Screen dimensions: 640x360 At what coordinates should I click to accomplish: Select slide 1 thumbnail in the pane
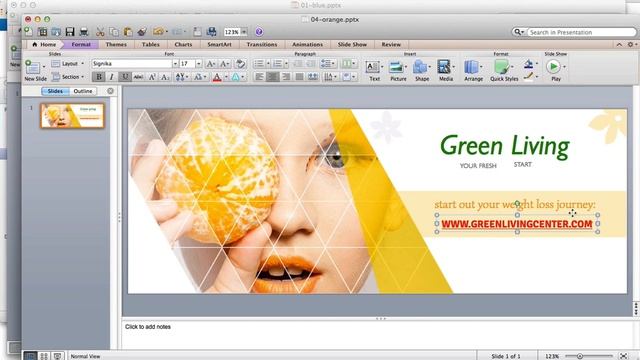click(x=72, y=116)
